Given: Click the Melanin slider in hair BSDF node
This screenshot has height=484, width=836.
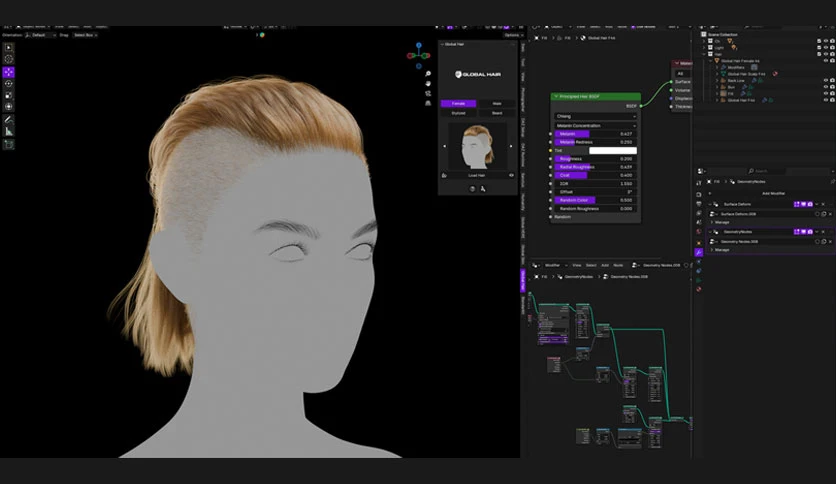Looking at the screenshot, I should pos(596,134).
